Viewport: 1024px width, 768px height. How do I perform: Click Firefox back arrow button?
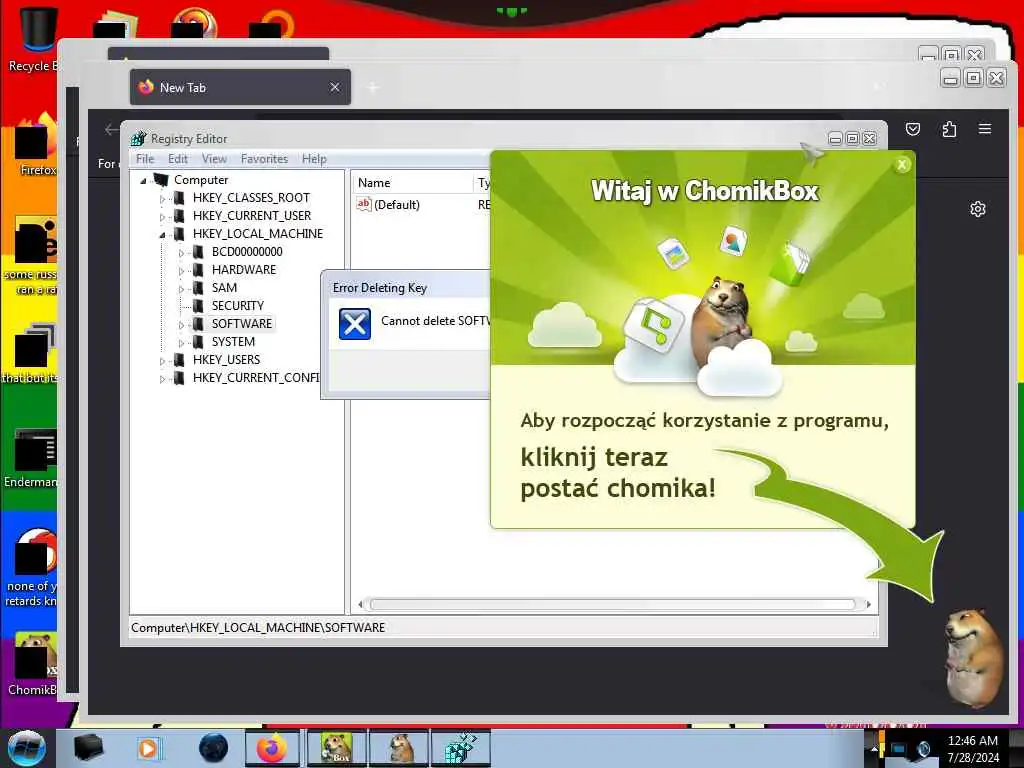111,129
